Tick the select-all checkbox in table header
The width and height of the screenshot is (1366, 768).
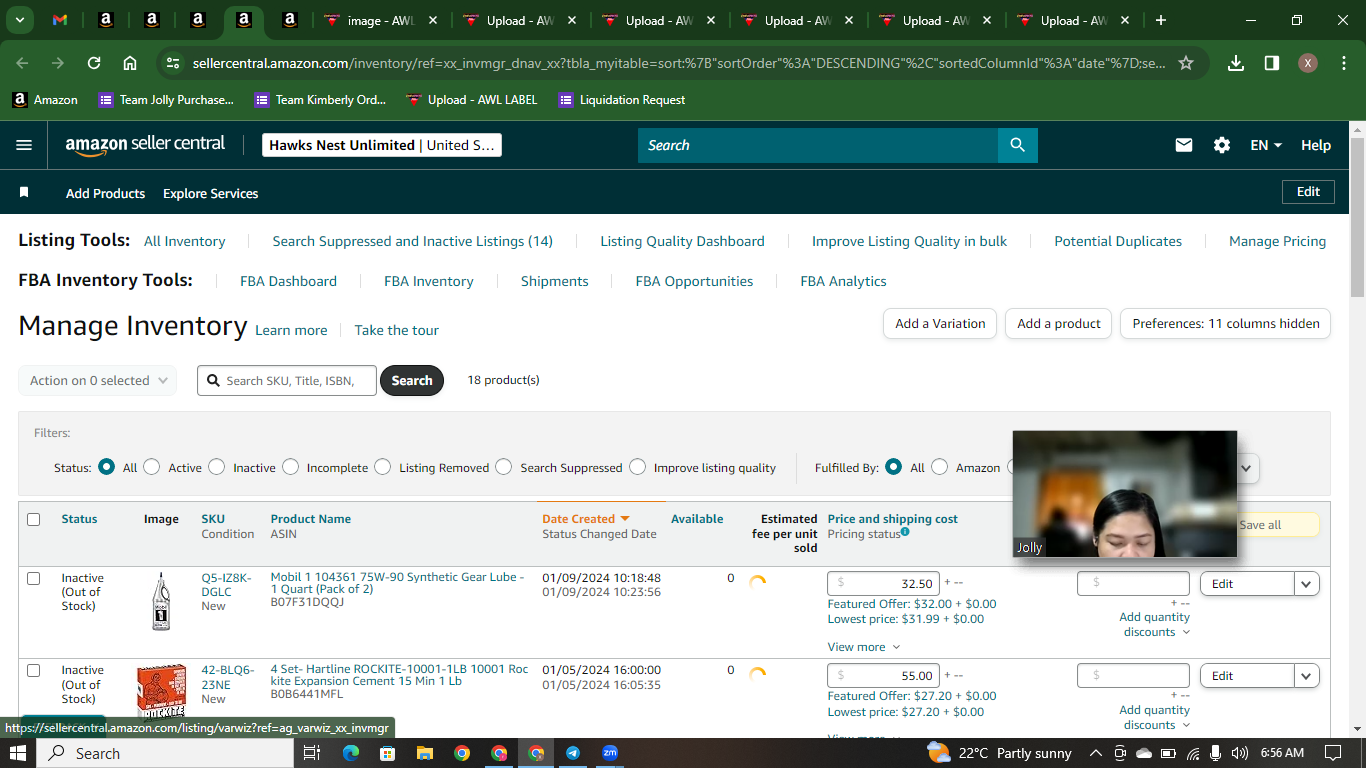34,519
